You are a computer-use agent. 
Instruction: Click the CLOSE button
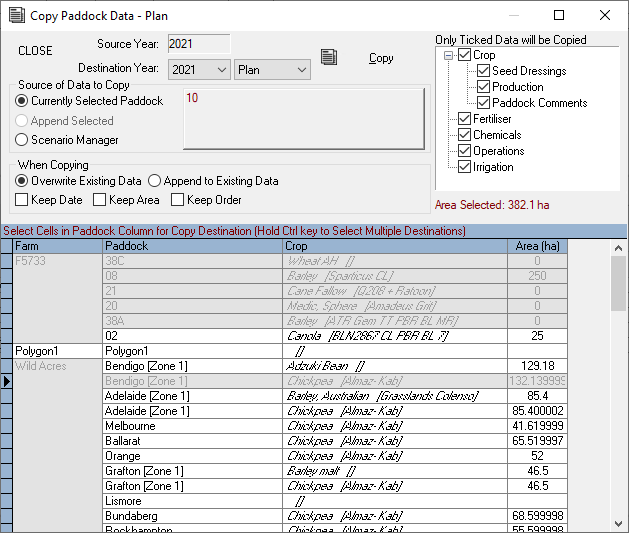36,51
